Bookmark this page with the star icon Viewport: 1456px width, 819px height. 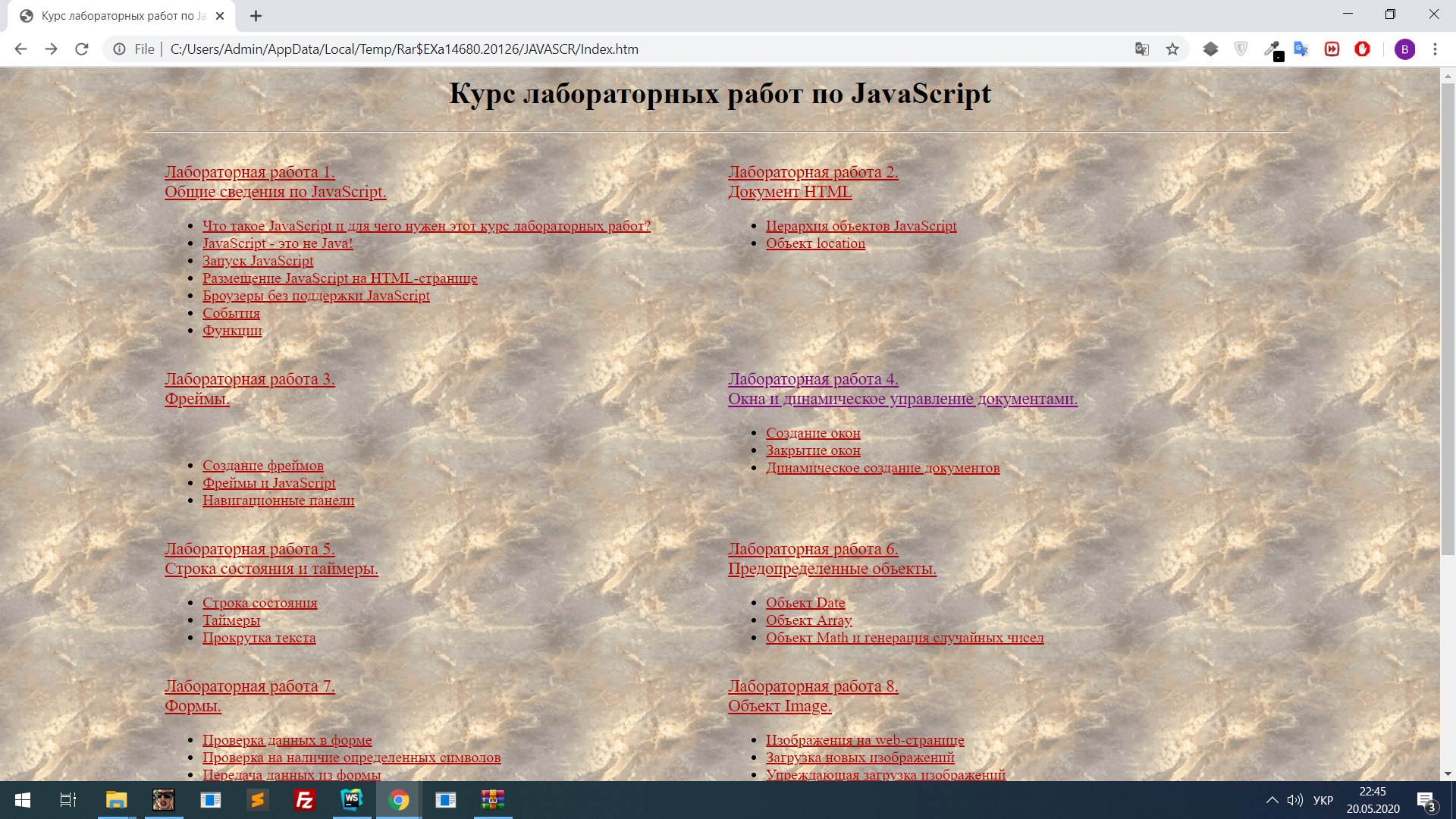point(1172,49)
